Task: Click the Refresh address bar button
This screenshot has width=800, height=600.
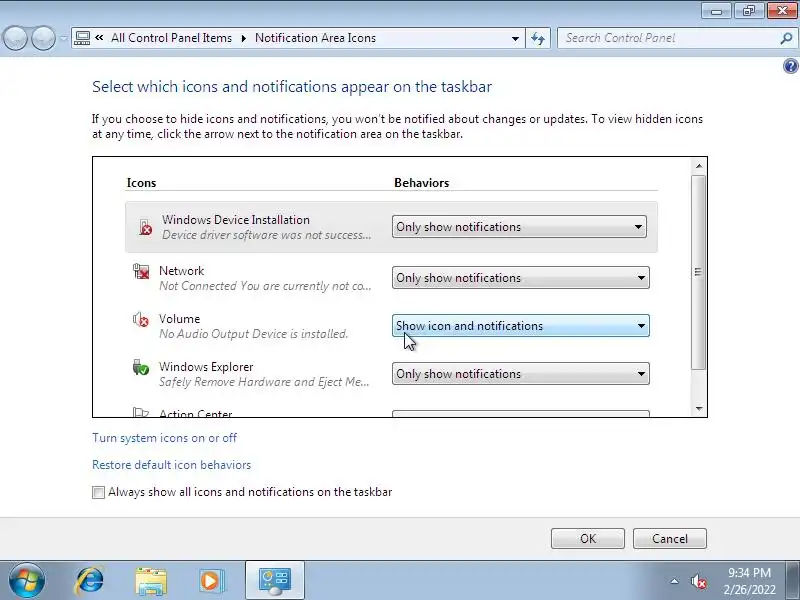Action: pyautogui.click(x=538, y=38)
